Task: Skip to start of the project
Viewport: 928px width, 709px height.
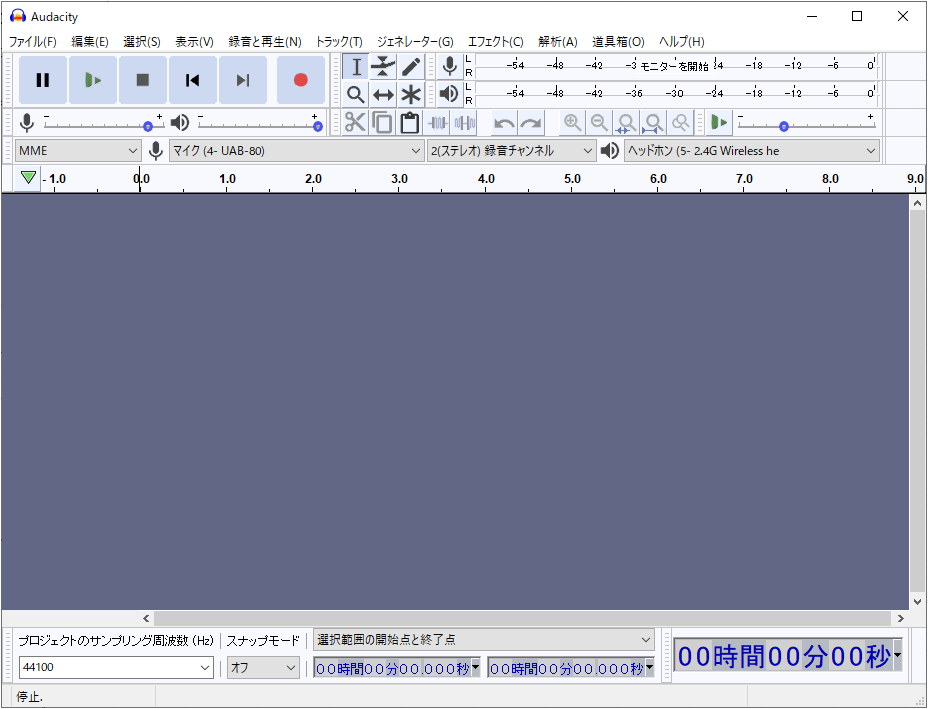Action: [x=192, y=80]
